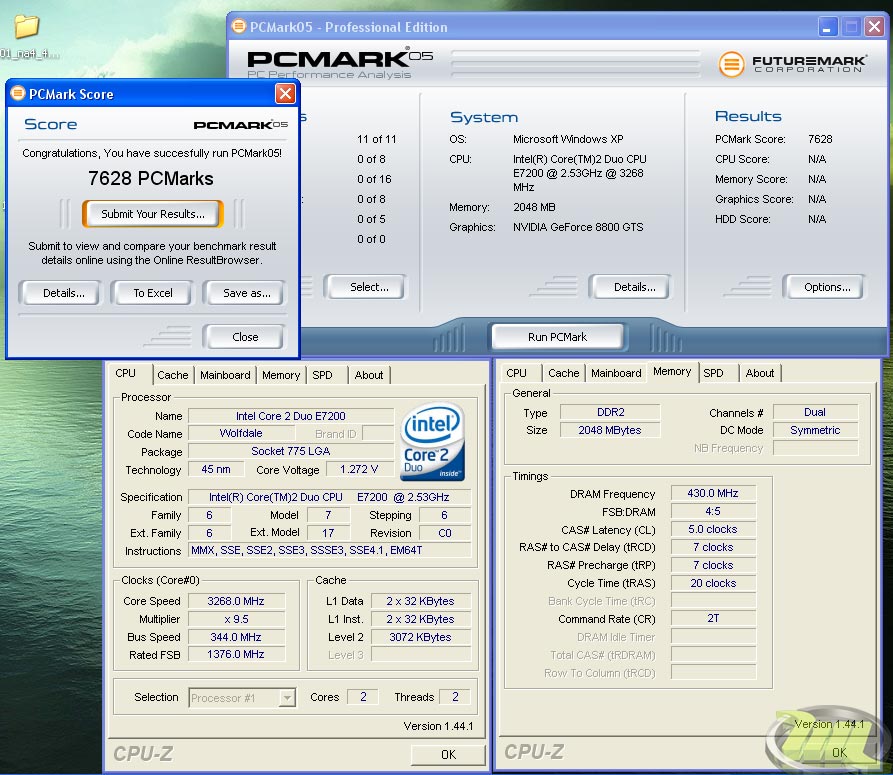
Task: Switch to Cache tab in left CPU-Z window
Action: (x=173, y=375)
